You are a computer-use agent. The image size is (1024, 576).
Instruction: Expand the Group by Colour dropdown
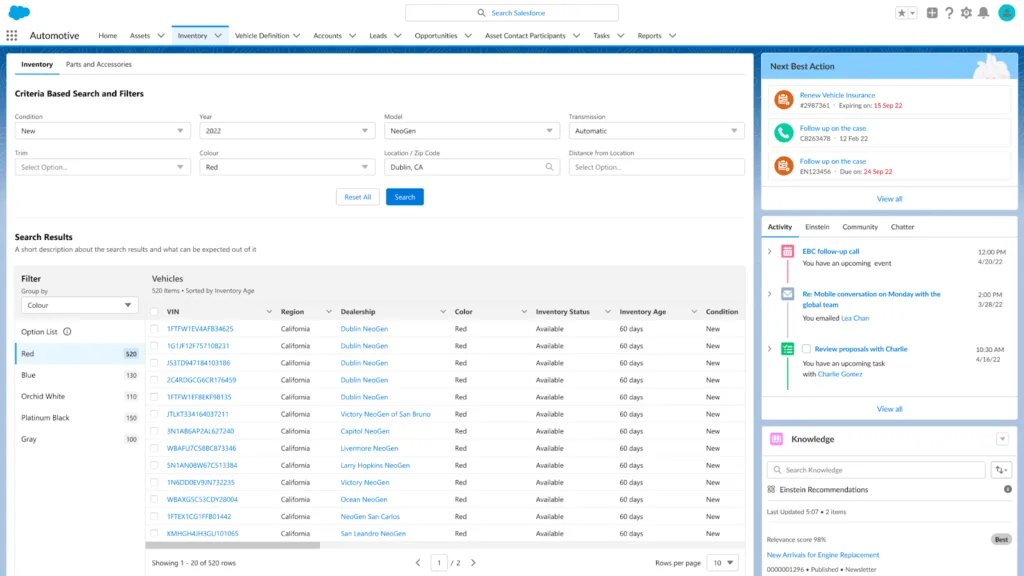click(79, 305)
